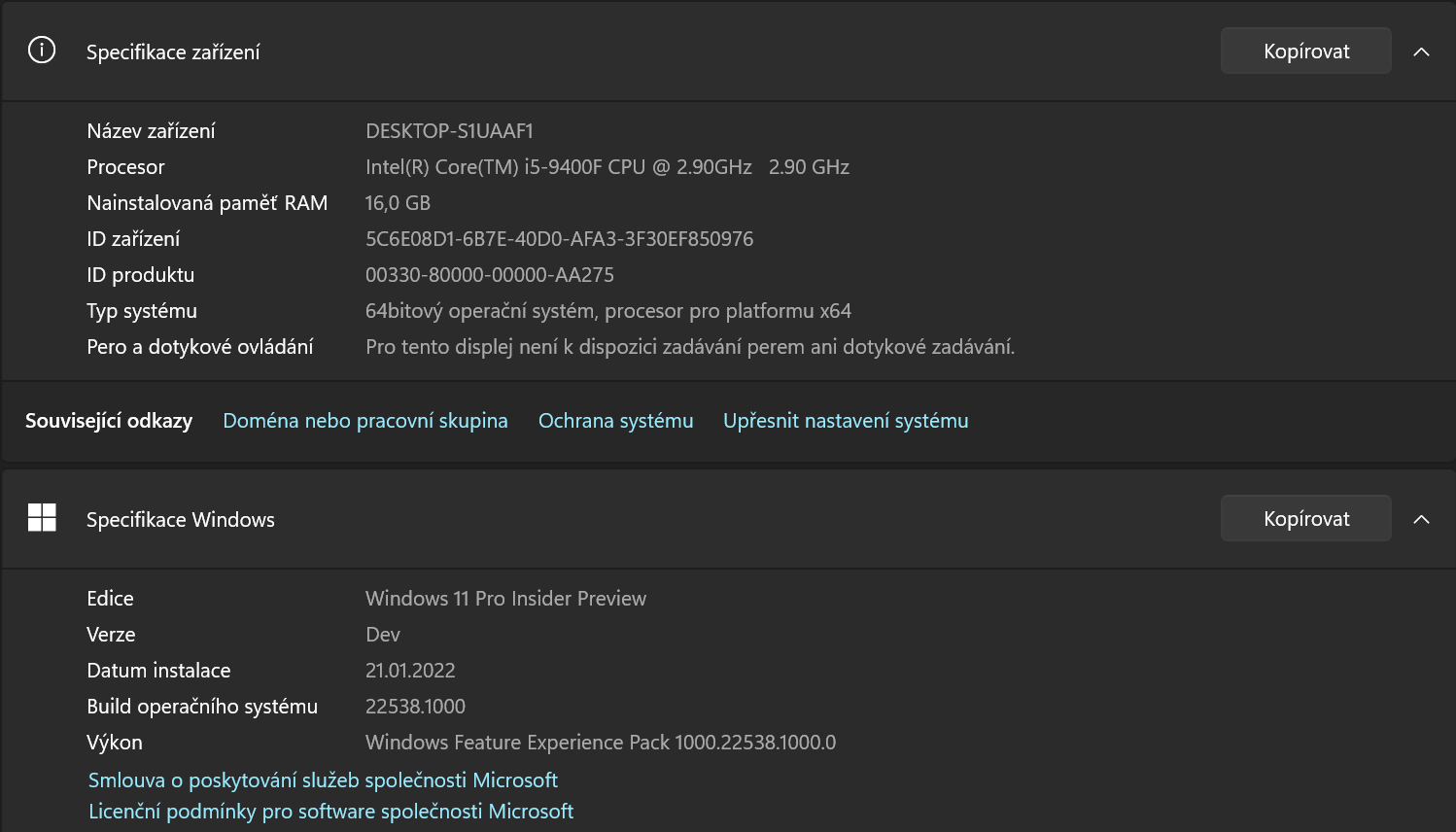
Task: Open Upřesnit nastavení systému link
Action: pos(846,421)
